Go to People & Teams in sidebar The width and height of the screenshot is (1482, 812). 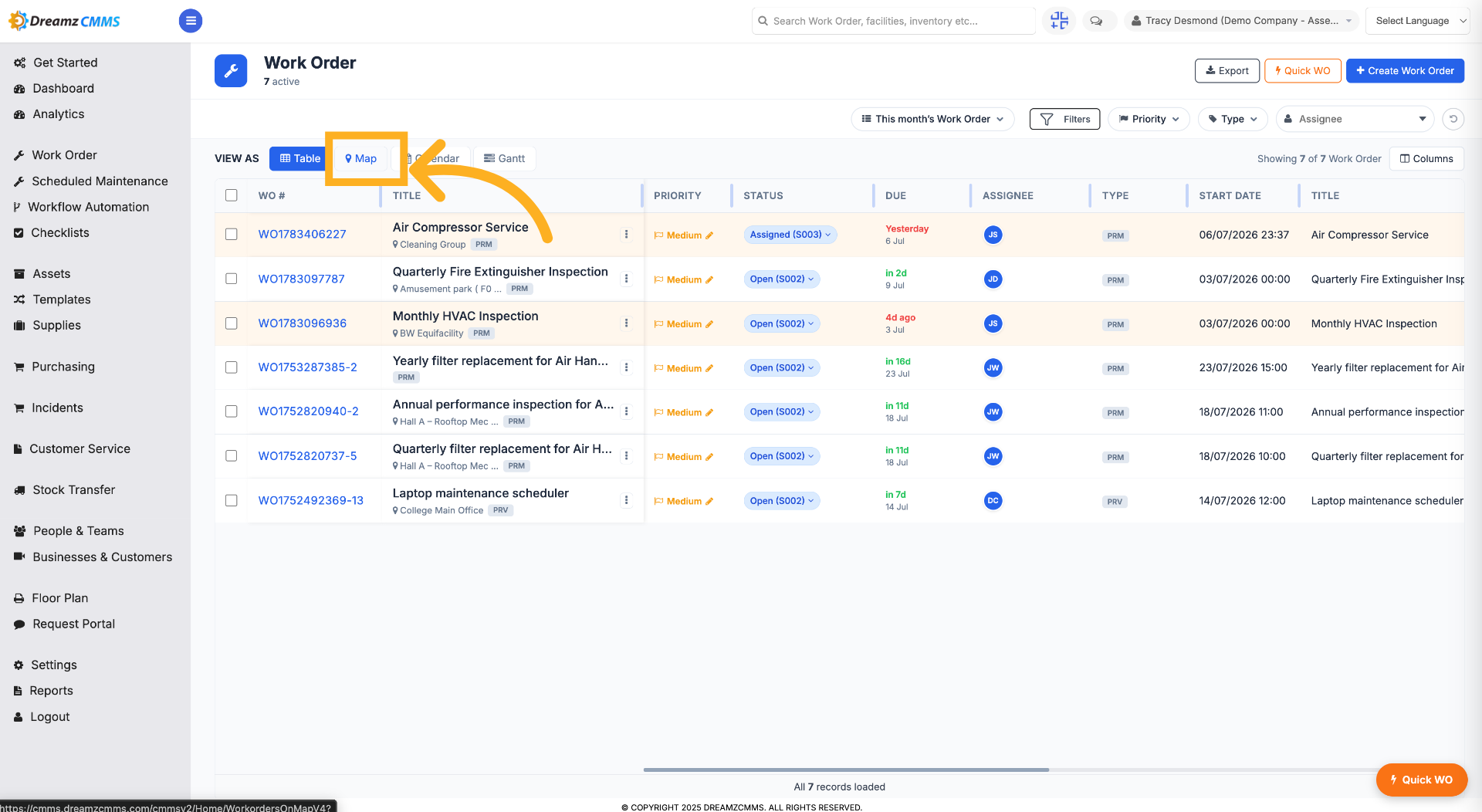point(78,531)
